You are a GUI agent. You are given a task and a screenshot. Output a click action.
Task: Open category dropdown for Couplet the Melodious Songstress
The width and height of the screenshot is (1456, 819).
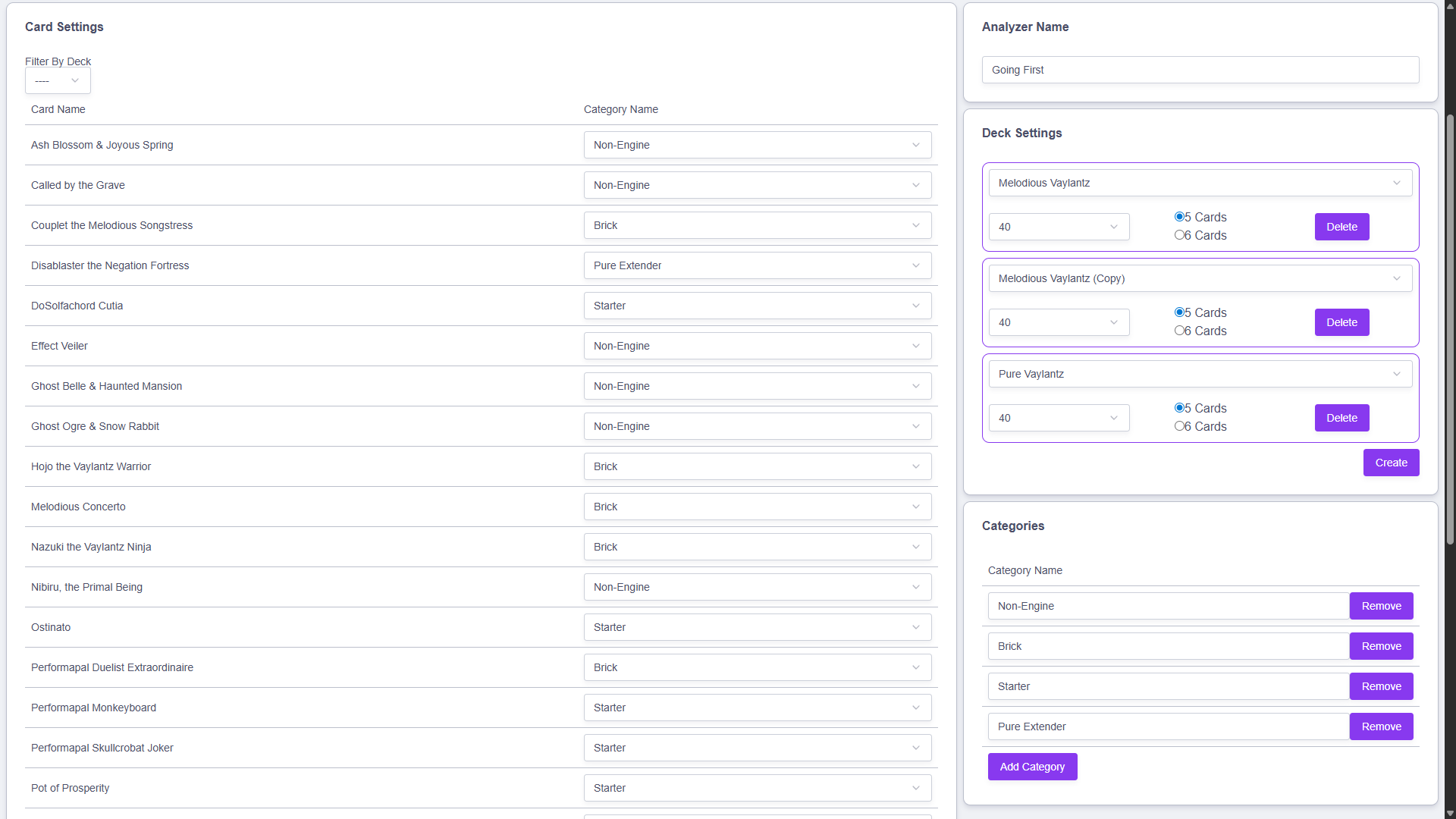click(758, 225)
